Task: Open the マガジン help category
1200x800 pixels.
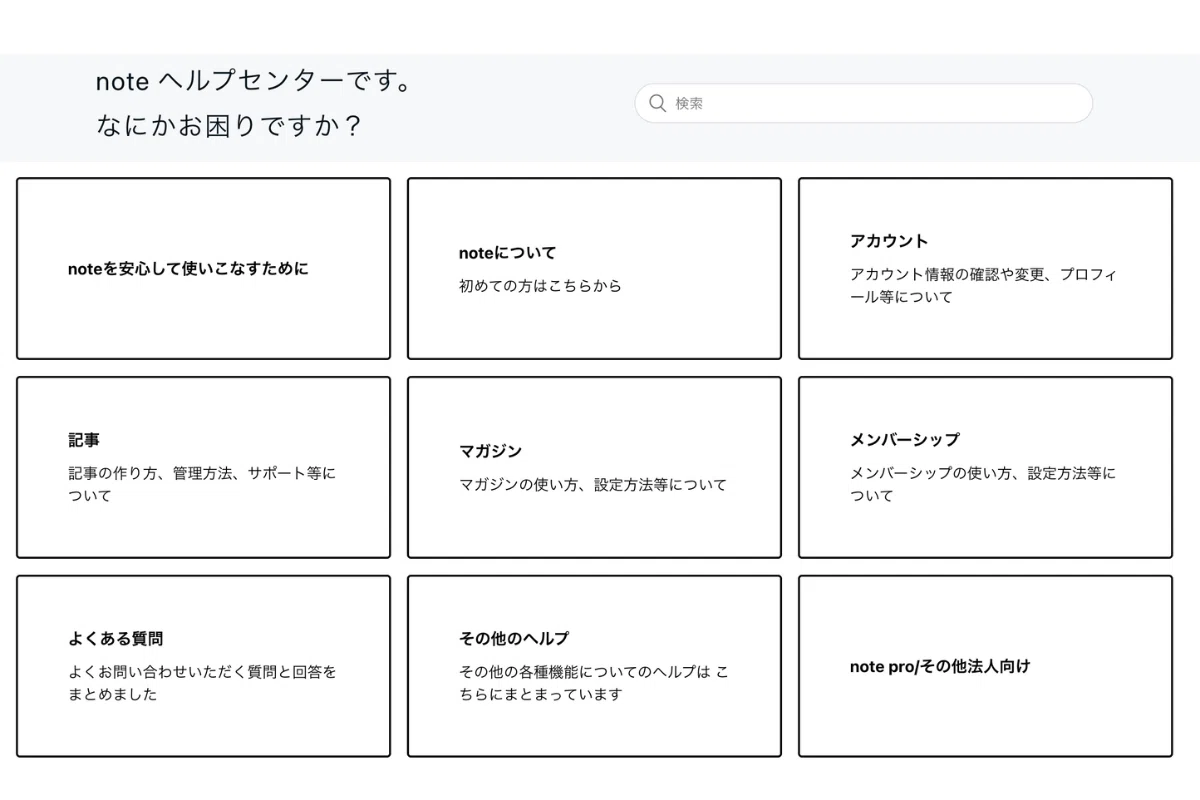Action: (x=594, y=467)
